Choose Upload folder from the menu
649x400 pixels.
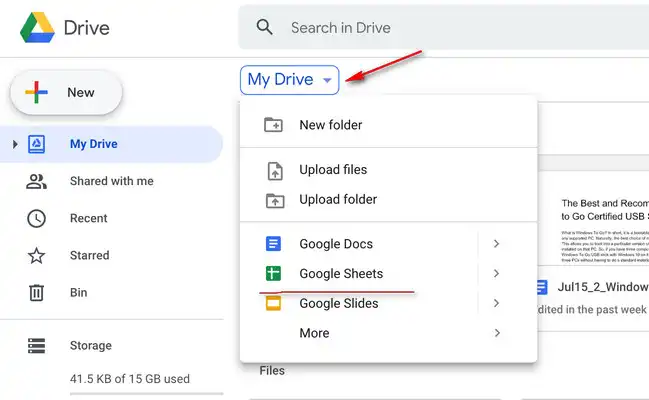tap(388, 200)
